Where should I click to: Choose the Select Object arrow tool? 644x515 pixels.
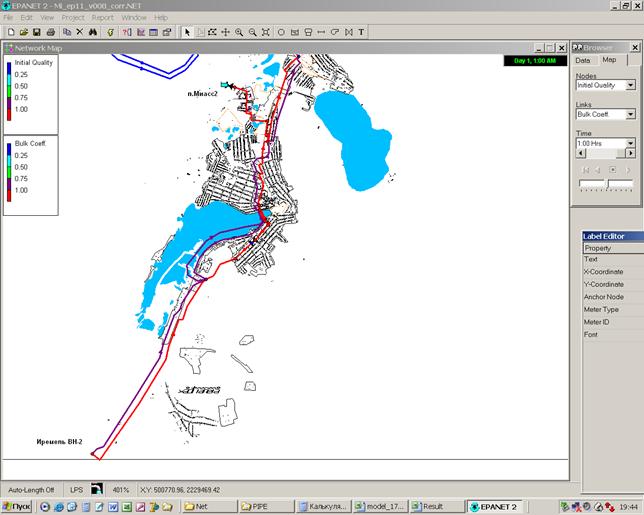pyautogui.click(x=187, y=32)
